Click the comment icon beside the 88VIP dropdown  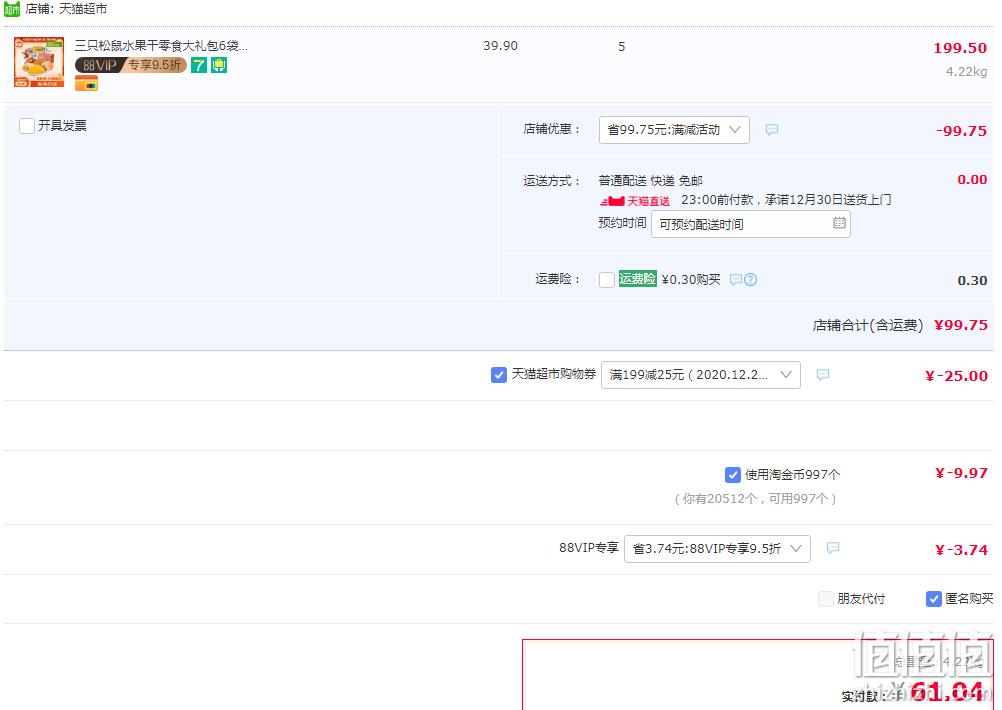click(833, 548)
